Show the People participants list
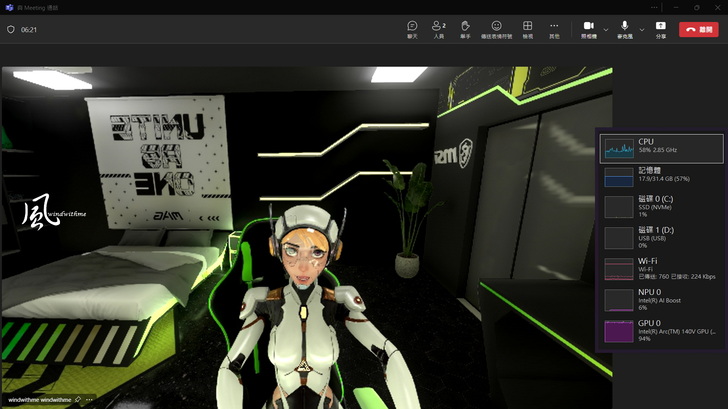 click(x=438, y=29)
